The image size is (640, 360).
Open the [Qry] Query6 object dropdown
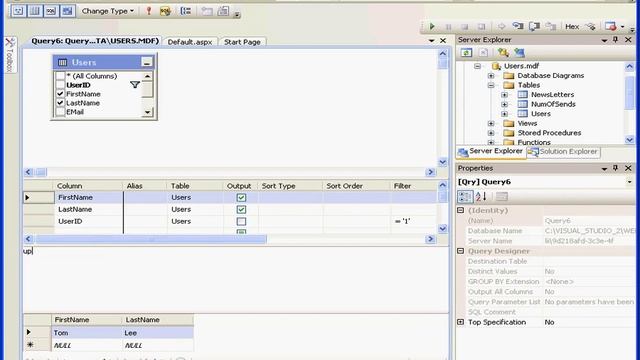pyautogui.click(x=629, y=182)
